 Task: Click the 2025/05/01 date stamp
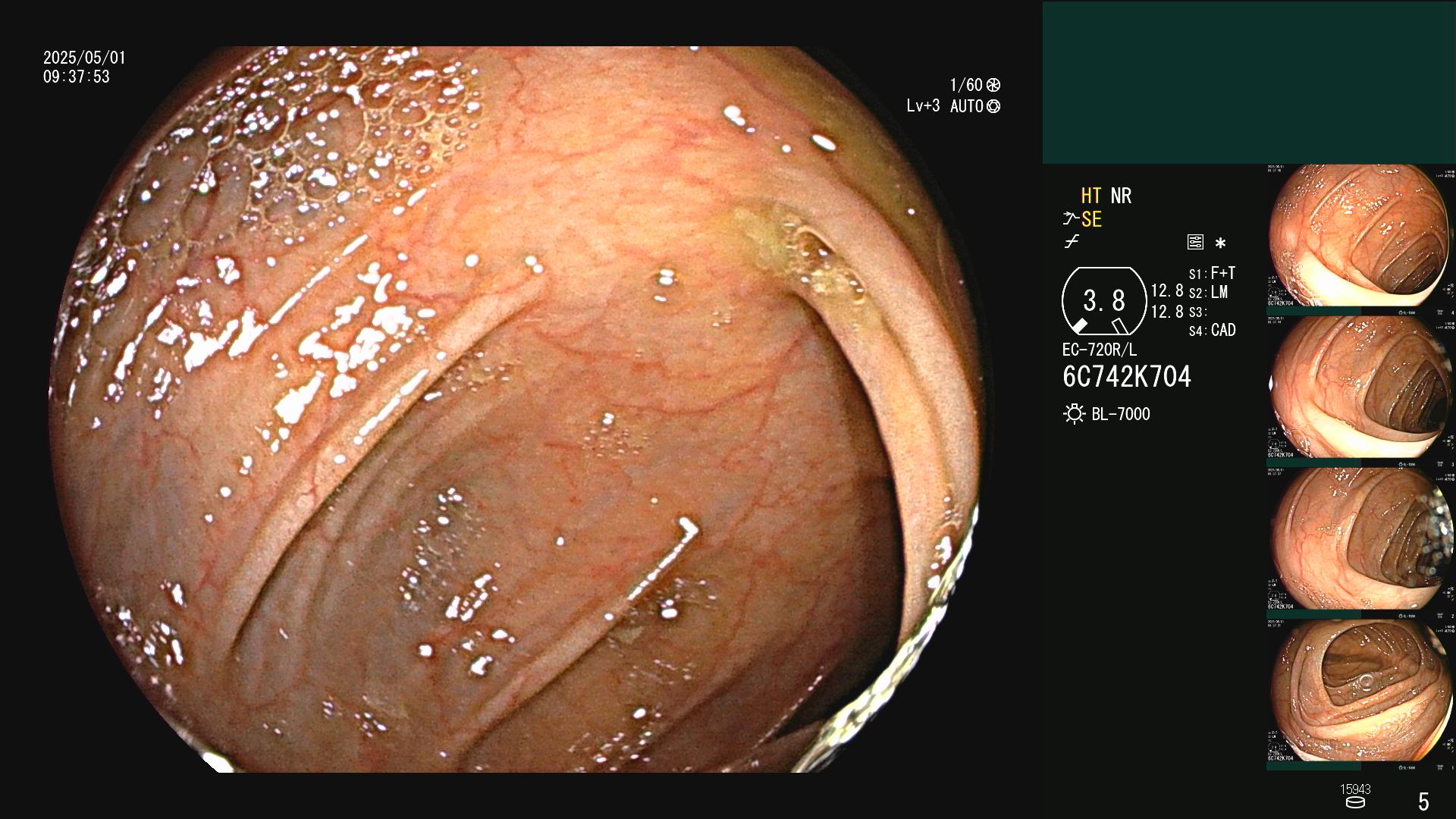point(84,58)
